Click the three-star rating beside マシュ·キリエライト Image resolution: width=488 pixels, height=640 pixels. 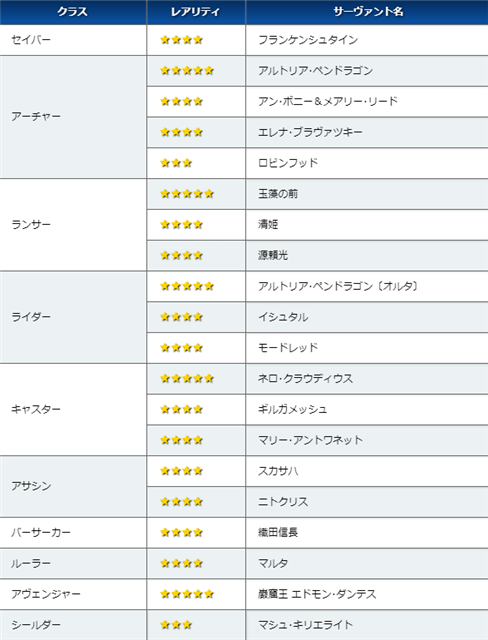pos(176,625)
